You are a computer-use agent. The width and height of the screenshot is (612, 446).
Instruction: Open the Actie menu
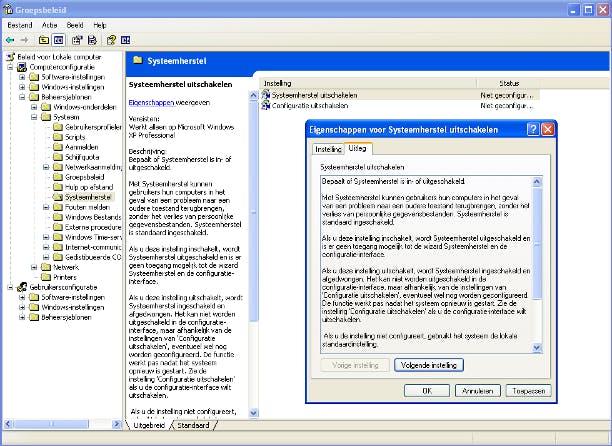click(x=49, y=25)
